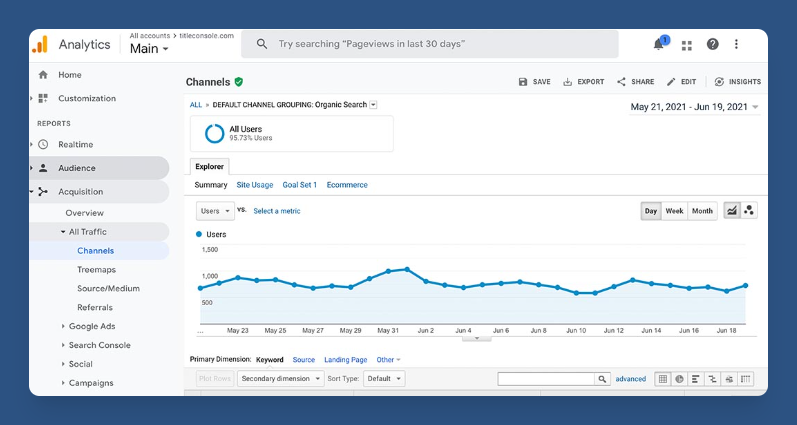
Task: Switch to line chart view icon
Action: coord(732,211)
